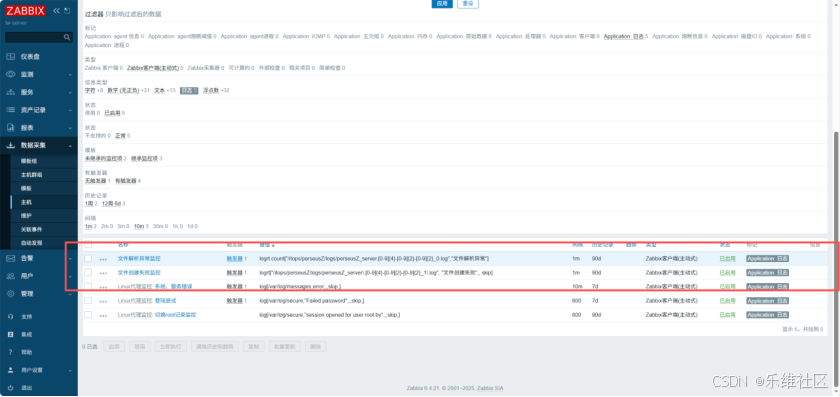Click the magnifier icon in the sidebar search
This screenshot has height=397, width=840.
[66, 37]
